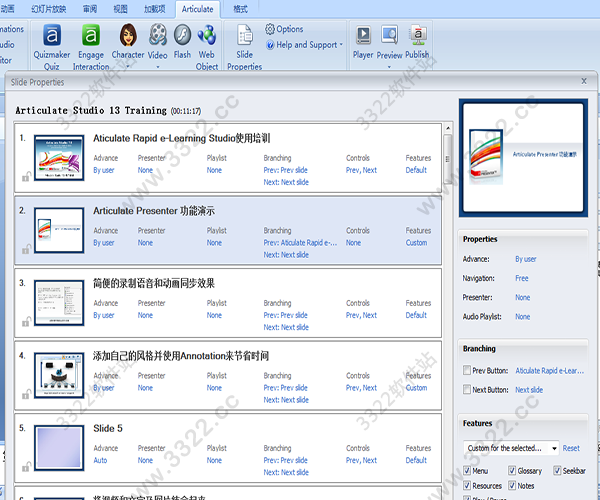600x500 pixels.
Task: Open Help and Support
Action: tap(302, 45)
